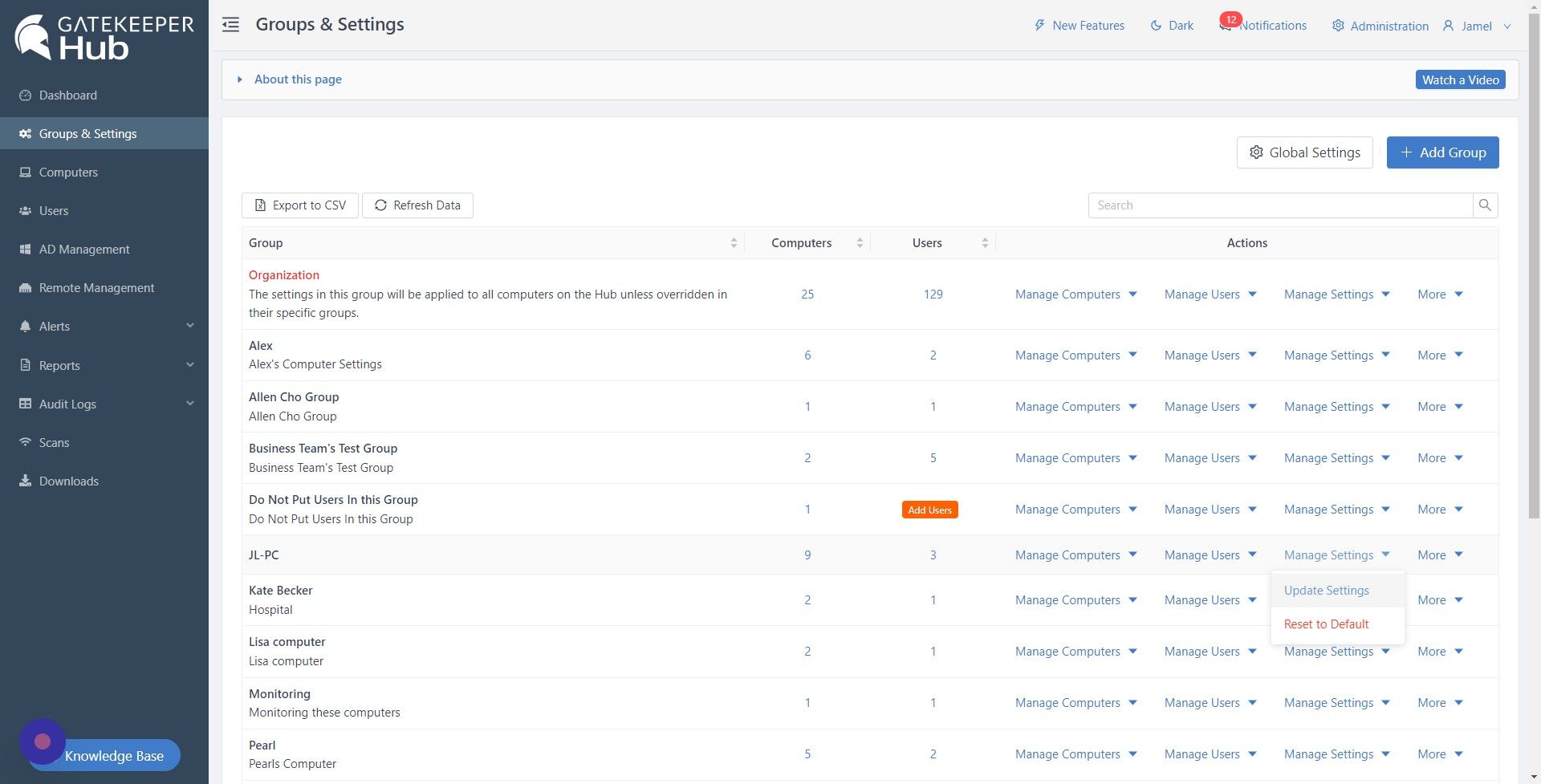Open More dropdown for Business Team's Test Group
Image resolution: width=1541 pixels, height=784 pixels.
click(1441, 458)
